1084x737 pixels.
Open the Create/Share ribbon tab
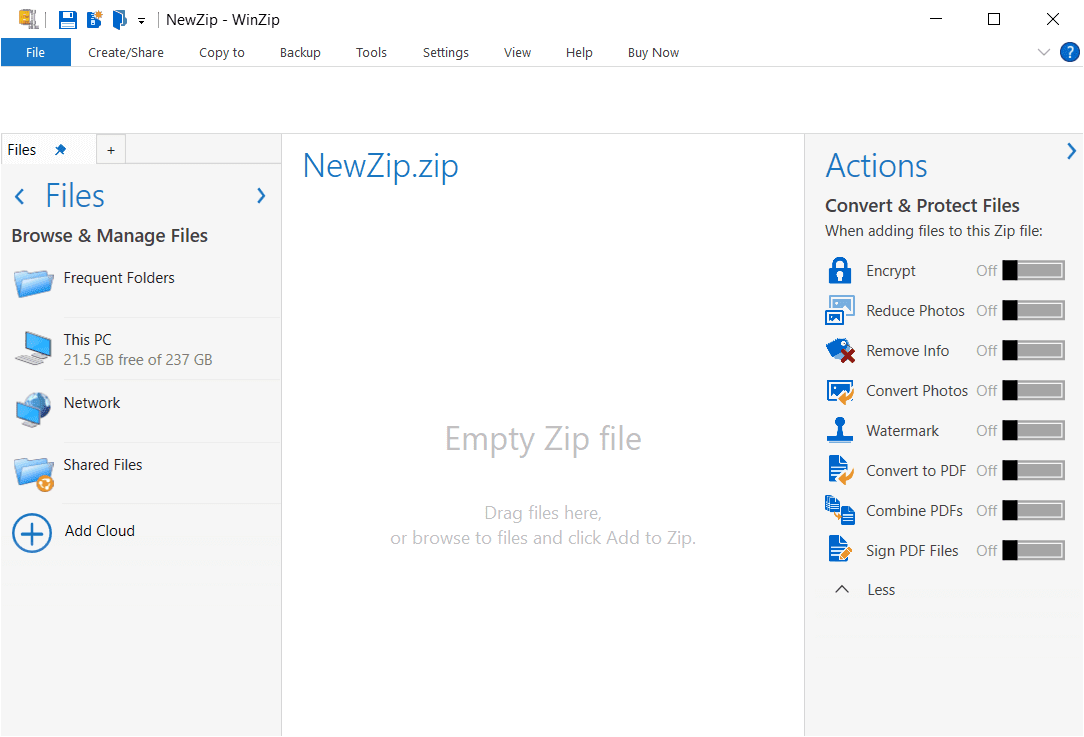(126, 53)
